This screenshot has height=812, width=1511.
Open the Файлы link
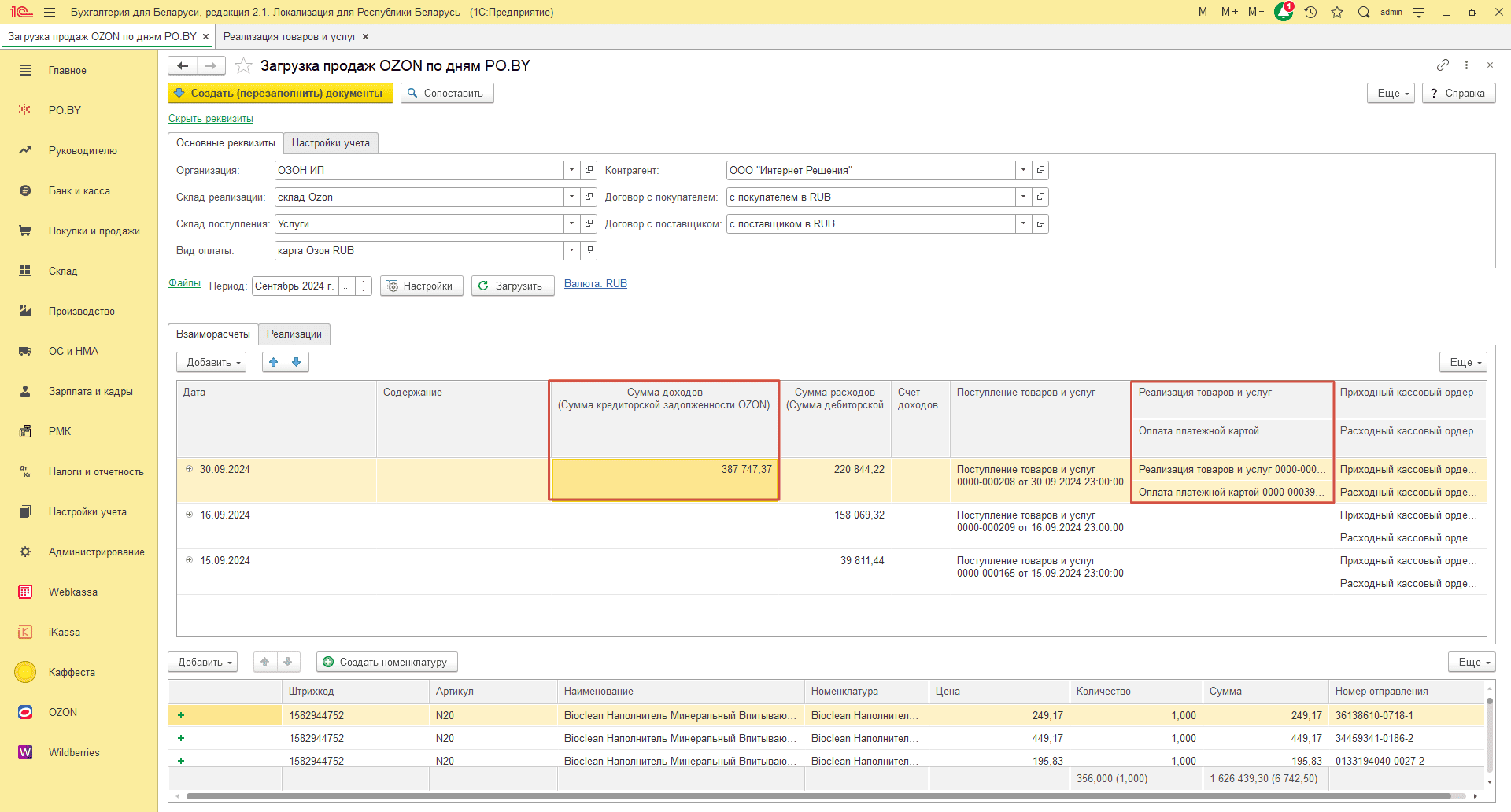184,283
